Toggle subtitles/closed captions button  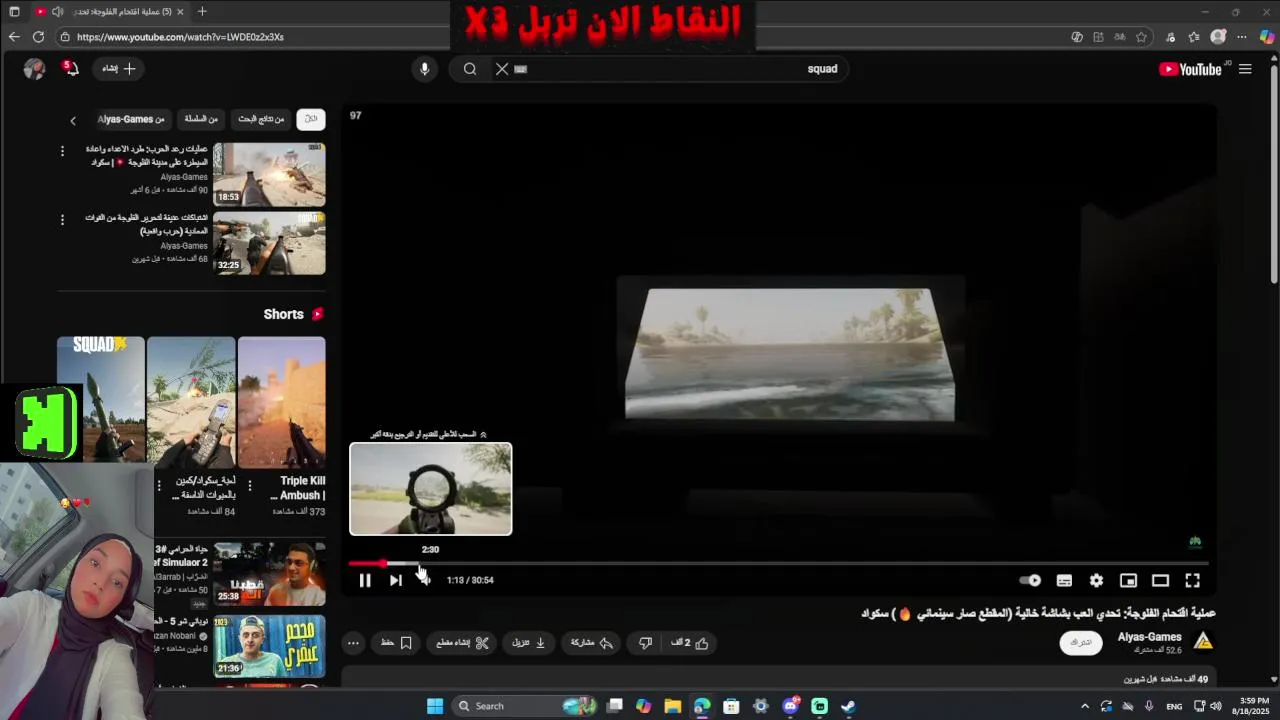(1064, 580)
